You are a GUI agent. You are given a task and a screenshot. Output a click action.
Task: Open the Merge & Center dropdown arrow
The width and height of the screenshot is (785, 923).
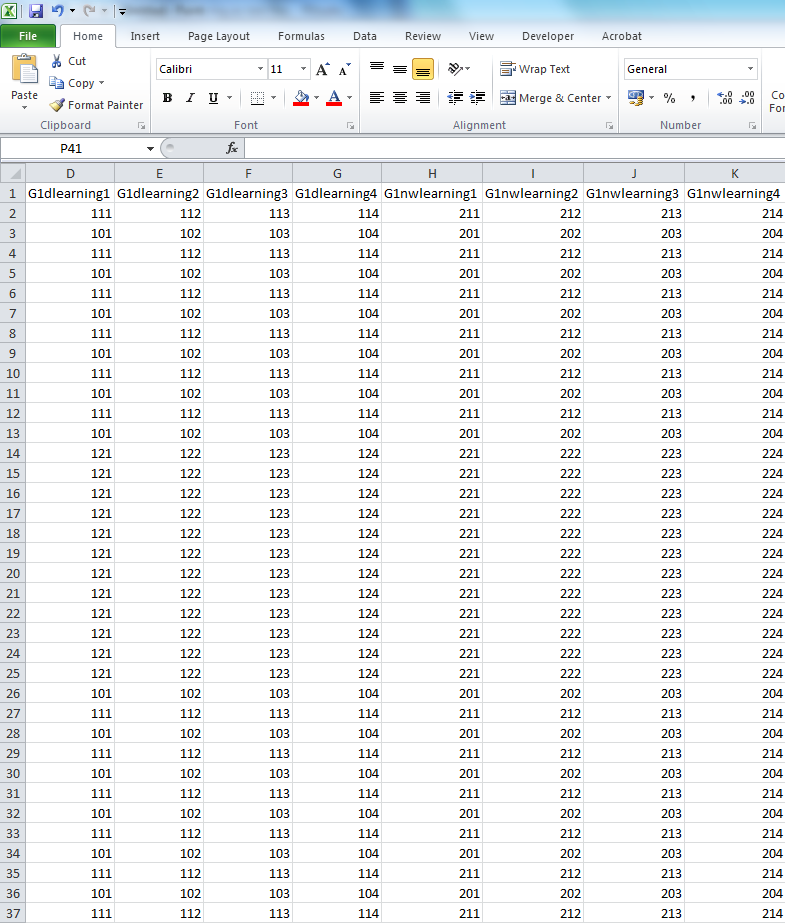[608, 98]
